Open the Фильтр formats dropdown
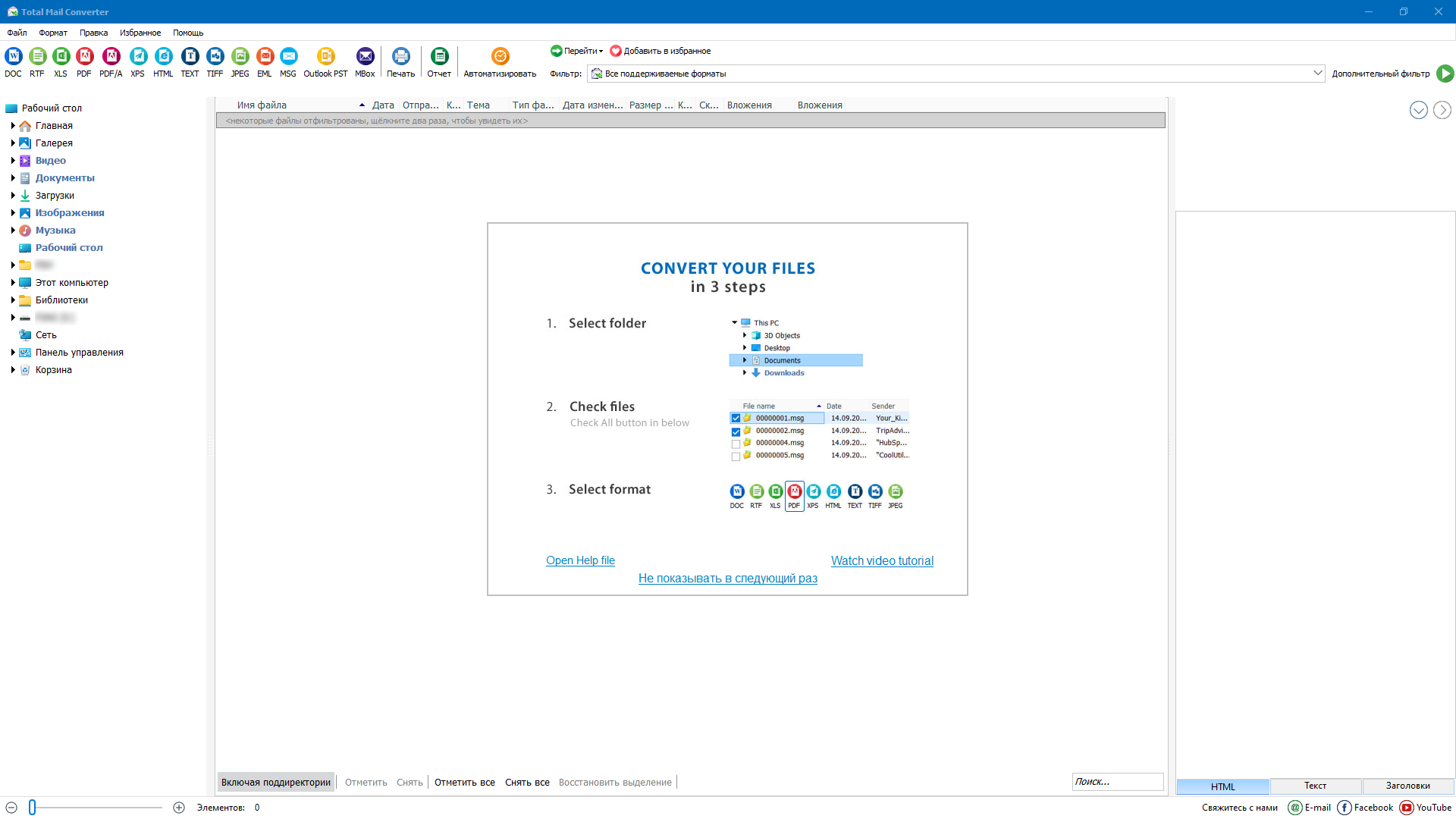 click(1317, 74)
